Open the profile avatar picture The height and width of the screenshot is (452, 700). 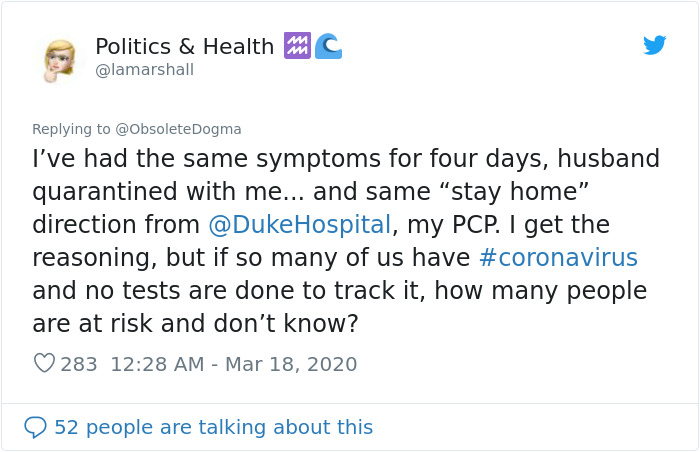pyautogui.click(x=59, y=59)
